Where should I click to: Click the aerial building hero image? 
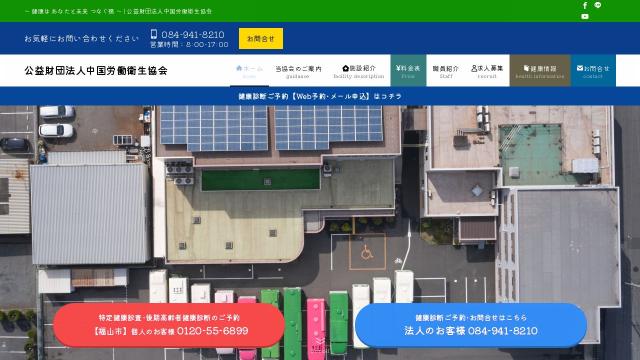(x=320, y=204)
